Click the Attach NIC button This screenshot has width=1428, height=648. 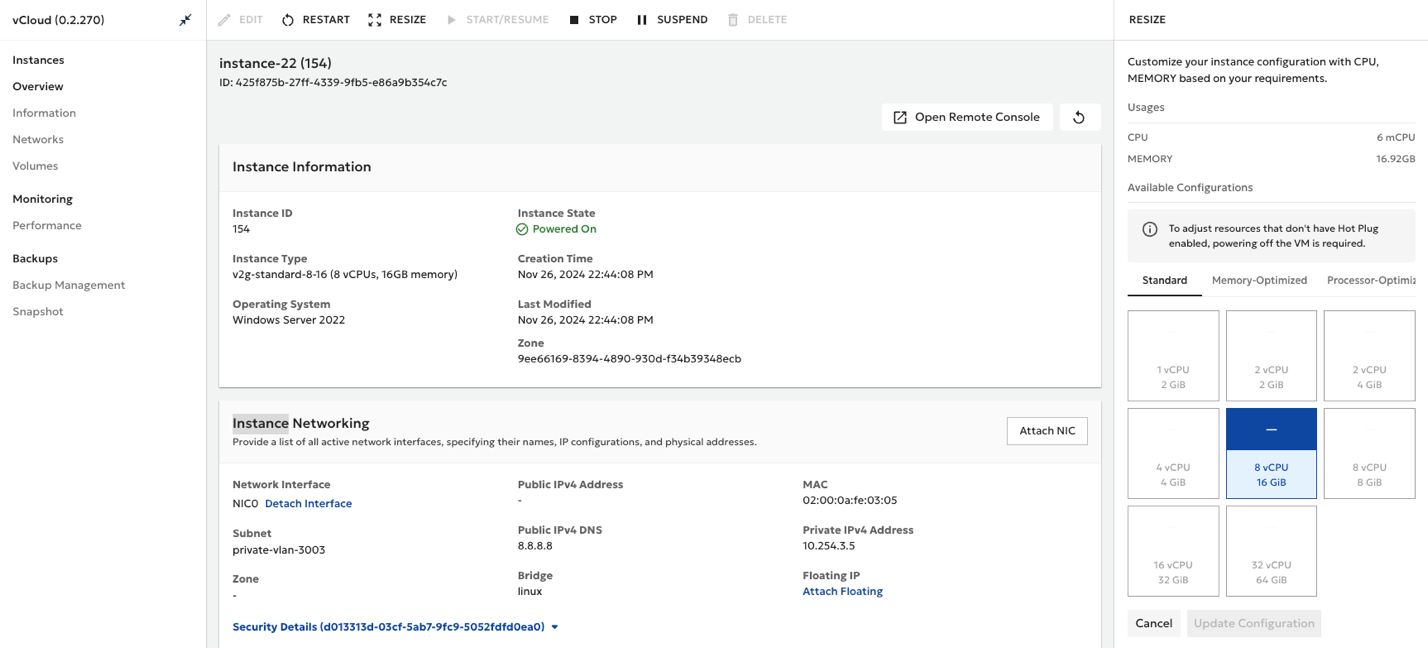pos(1047,431)
